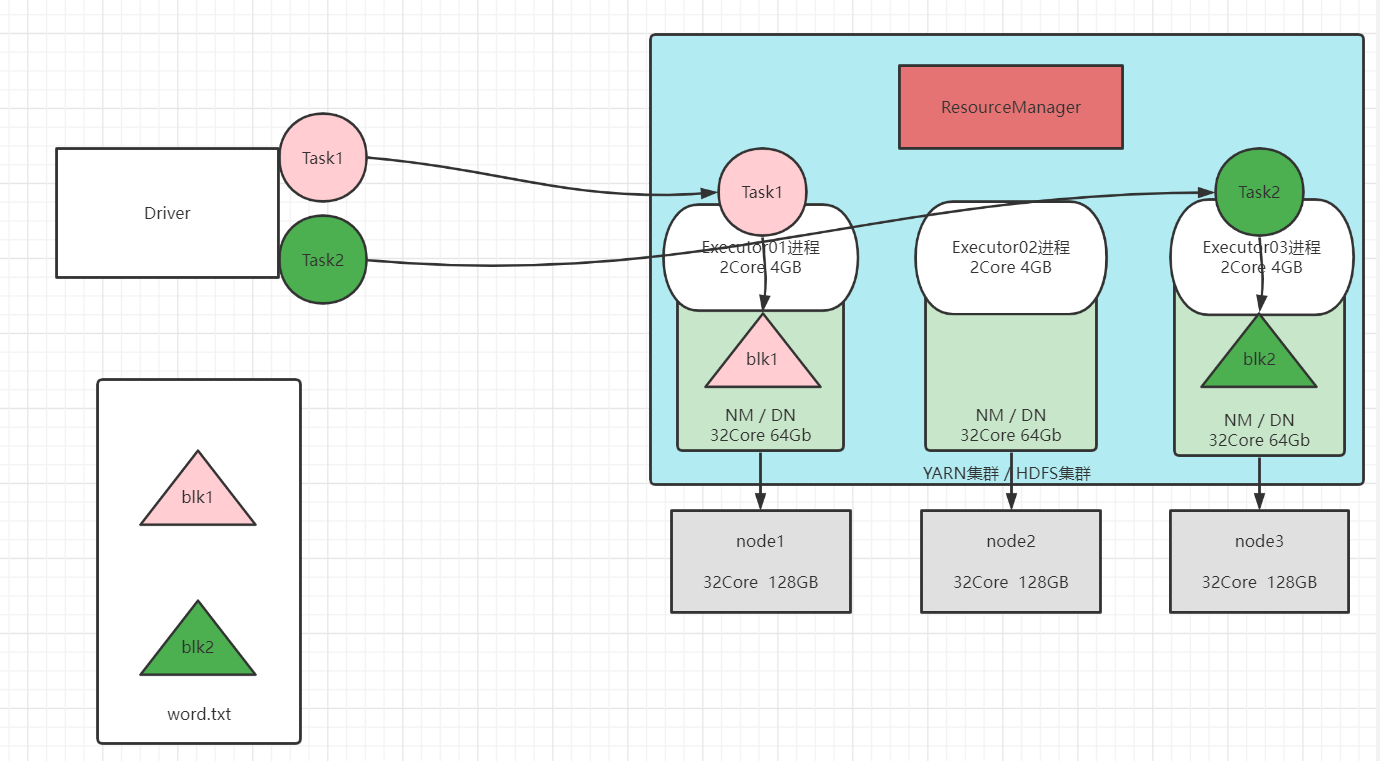This screenshot has height=761, width=1380.
Task: Select the node2 gray box
Action: [1011, 561]
